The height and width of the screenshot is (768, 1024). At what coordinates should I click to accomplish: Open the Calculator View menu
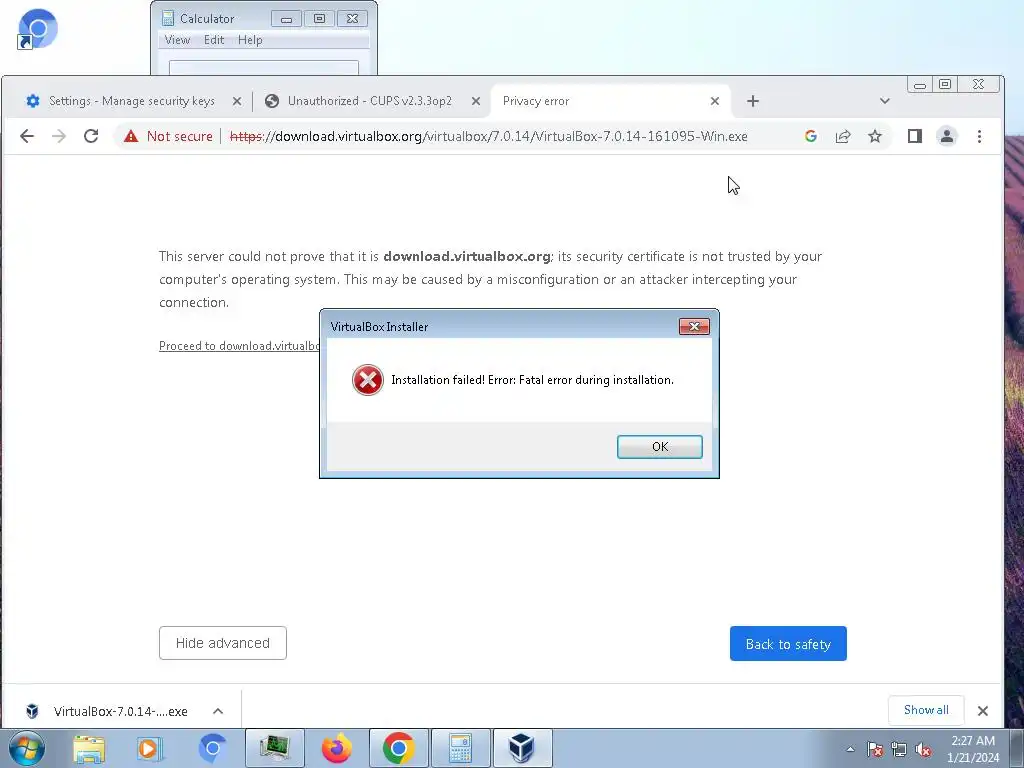177,40
